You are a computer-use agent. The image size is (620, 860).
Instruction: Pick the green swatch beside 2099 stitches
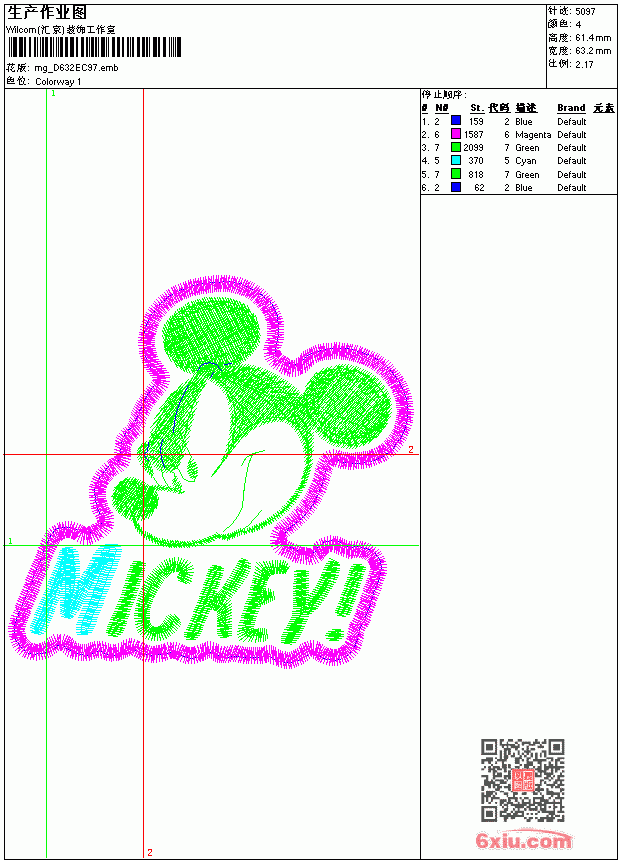click(x=455, y=147)
